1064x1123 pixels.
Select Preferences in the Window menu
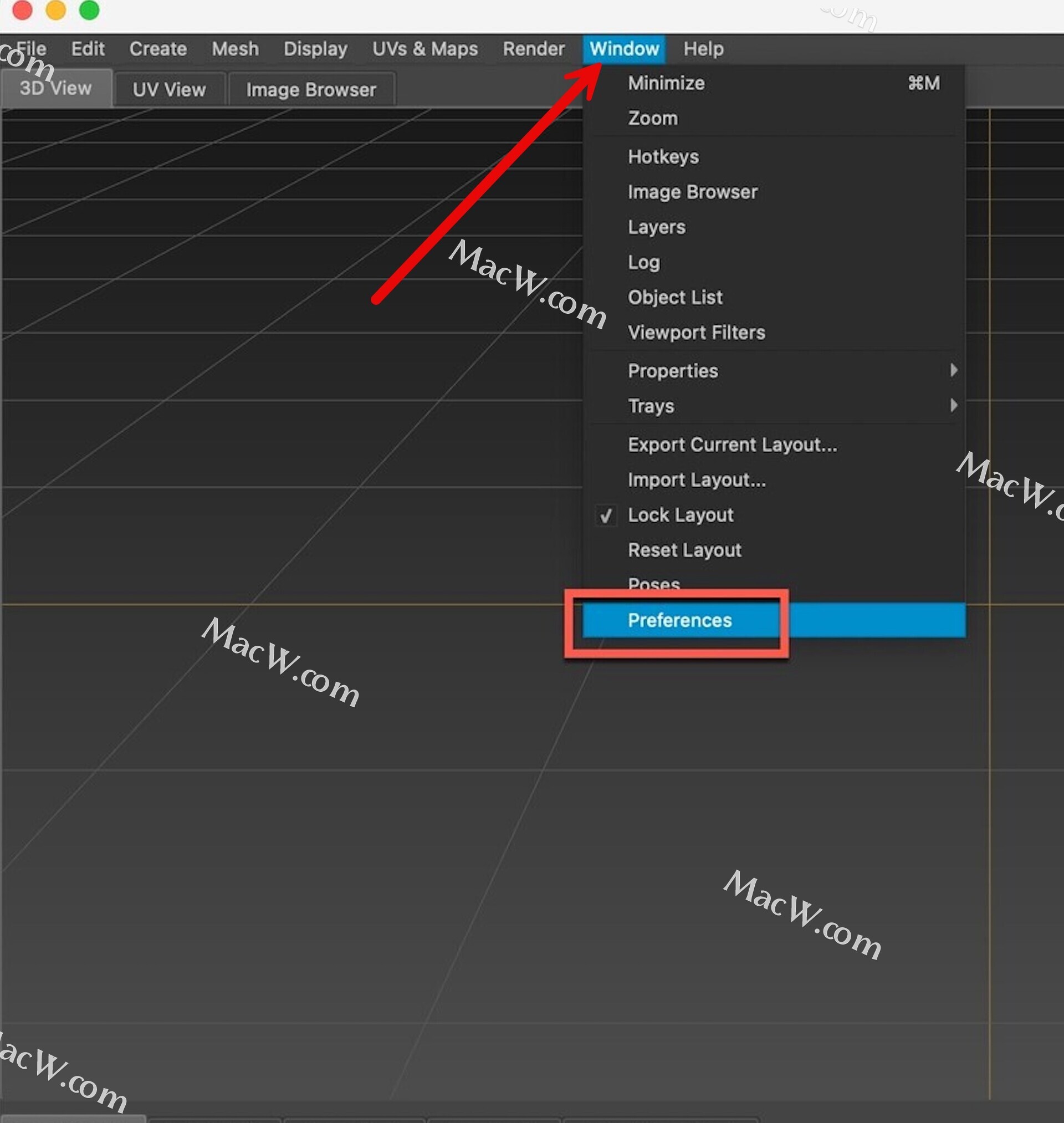pos(775,620)
